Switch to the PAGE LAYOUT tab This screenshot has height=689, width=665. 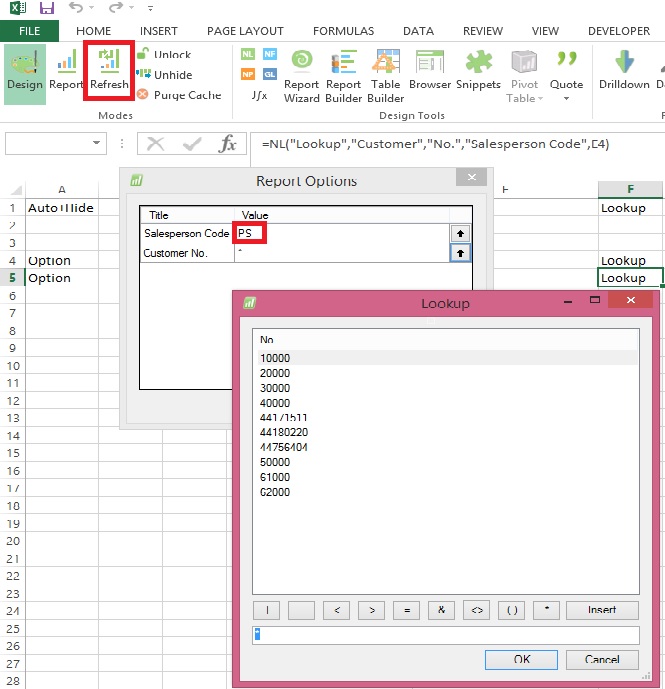point(245,31)
